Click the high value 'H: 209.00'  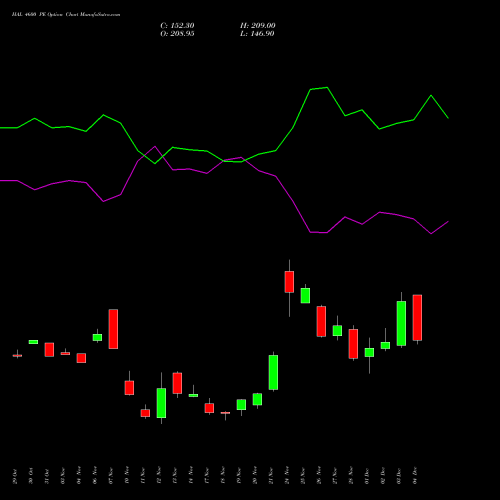(x=258, y=26)
